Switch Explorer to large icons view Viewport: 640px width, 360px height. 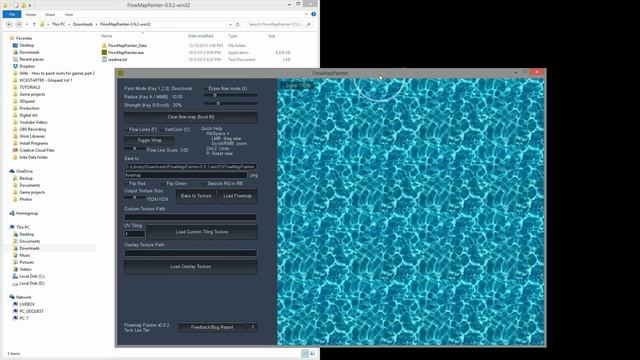point(312,353)
